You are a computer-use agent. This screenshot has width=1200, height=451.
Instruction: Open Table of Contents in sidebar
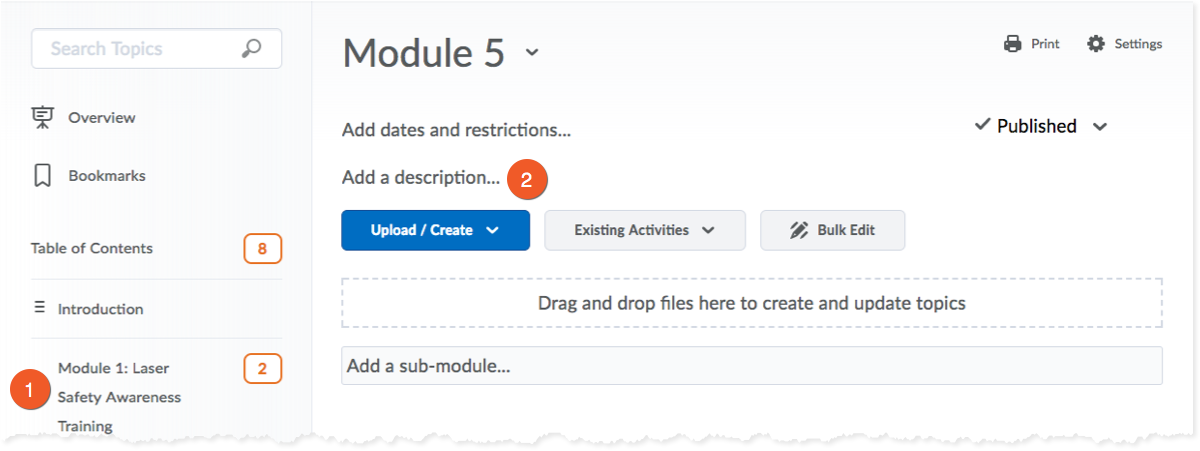point(92,248)
